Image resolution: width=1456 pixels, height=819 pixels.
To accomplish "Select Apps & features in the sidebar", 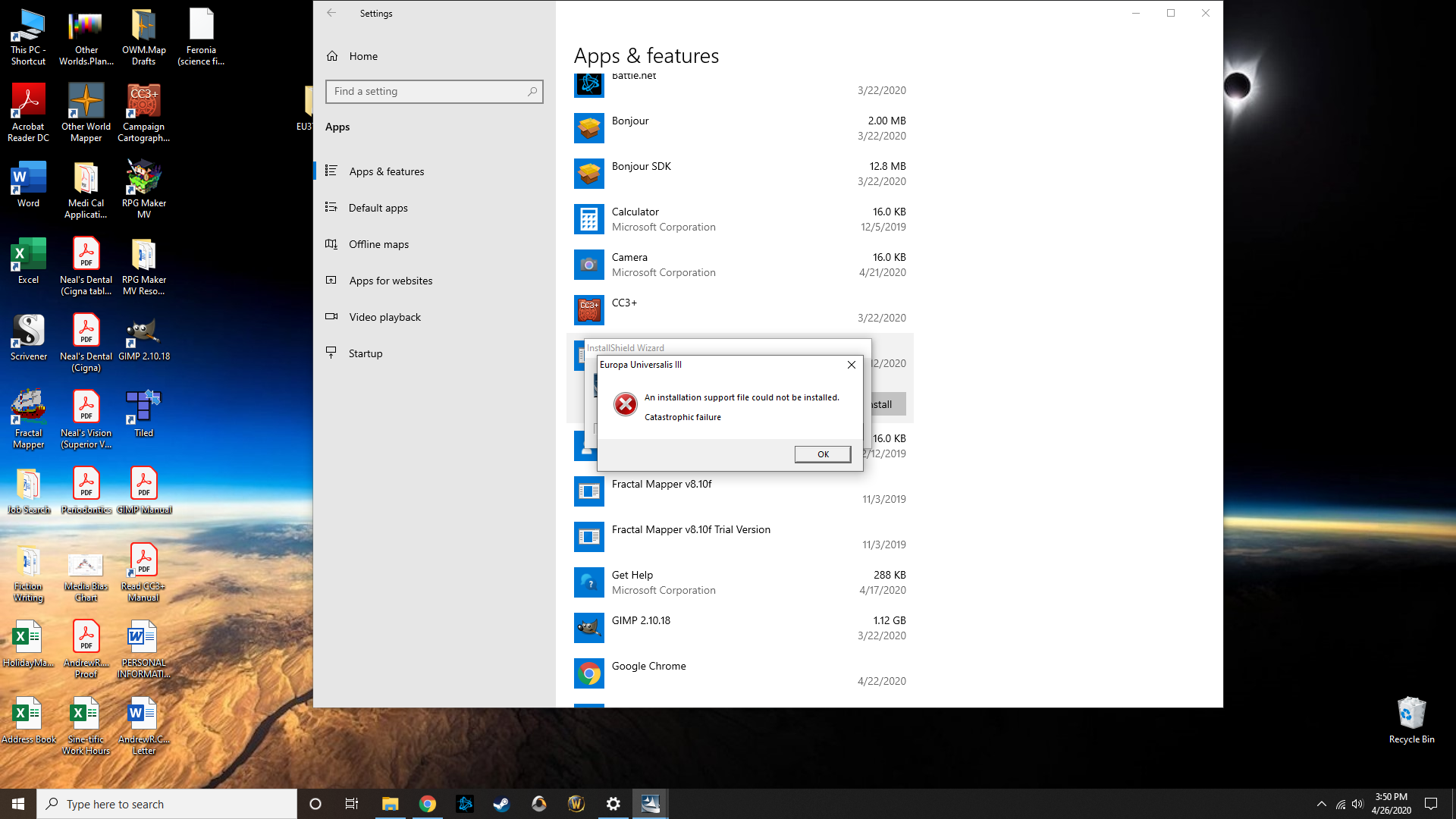I will click(435, 171).
